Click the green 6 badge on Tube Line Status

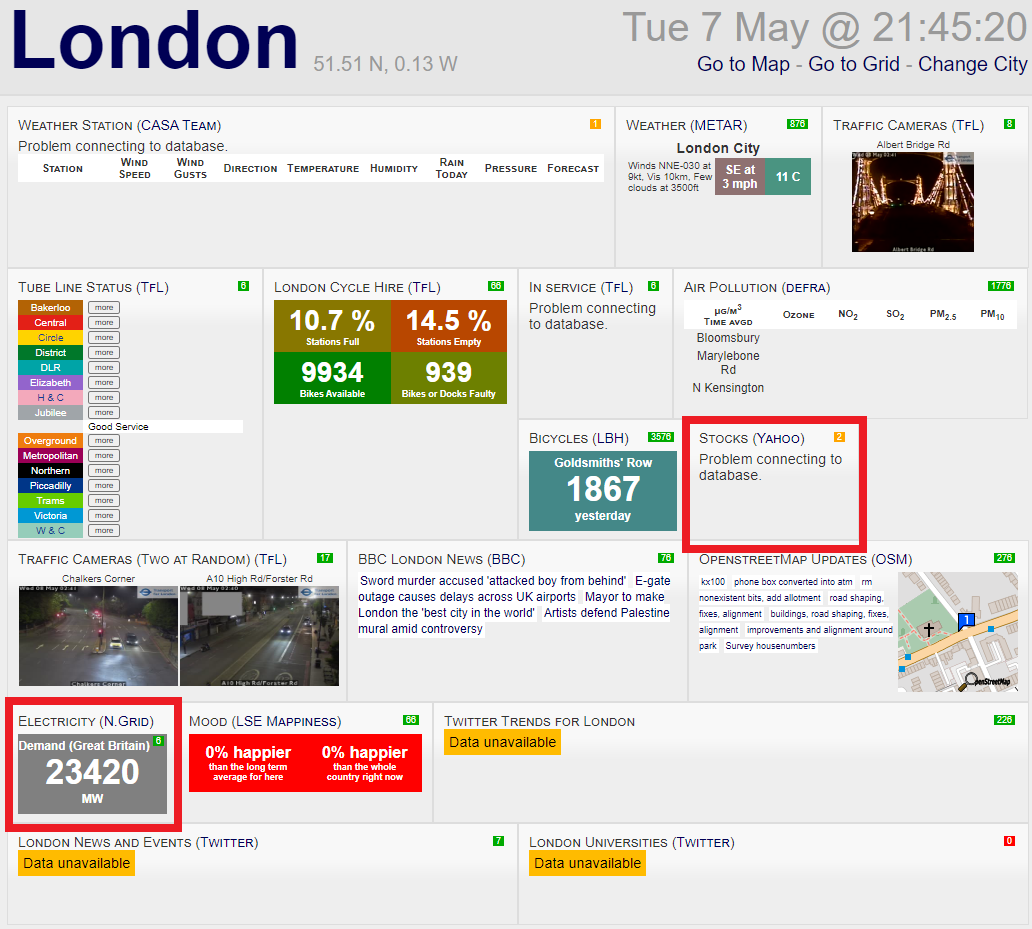244,286
